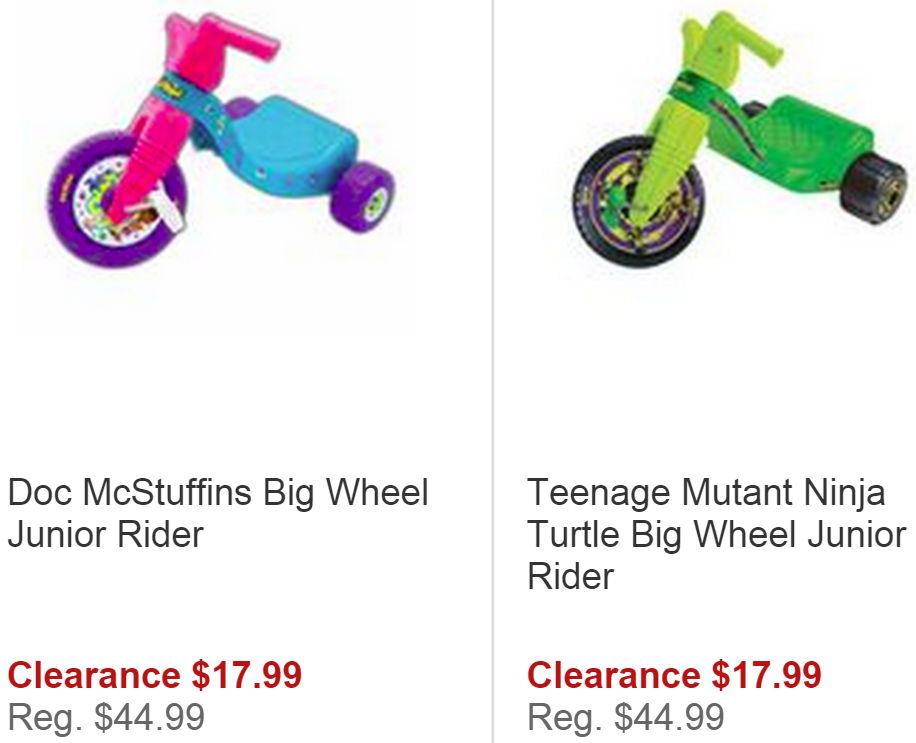Click the pink handlebars of the Doc McStuffins trike

tap(222, 35)
